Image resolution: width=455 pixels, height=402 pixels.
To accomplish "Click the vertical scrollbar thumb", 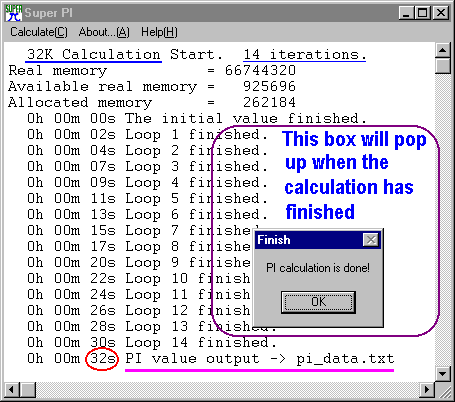I will pos(443,66).
